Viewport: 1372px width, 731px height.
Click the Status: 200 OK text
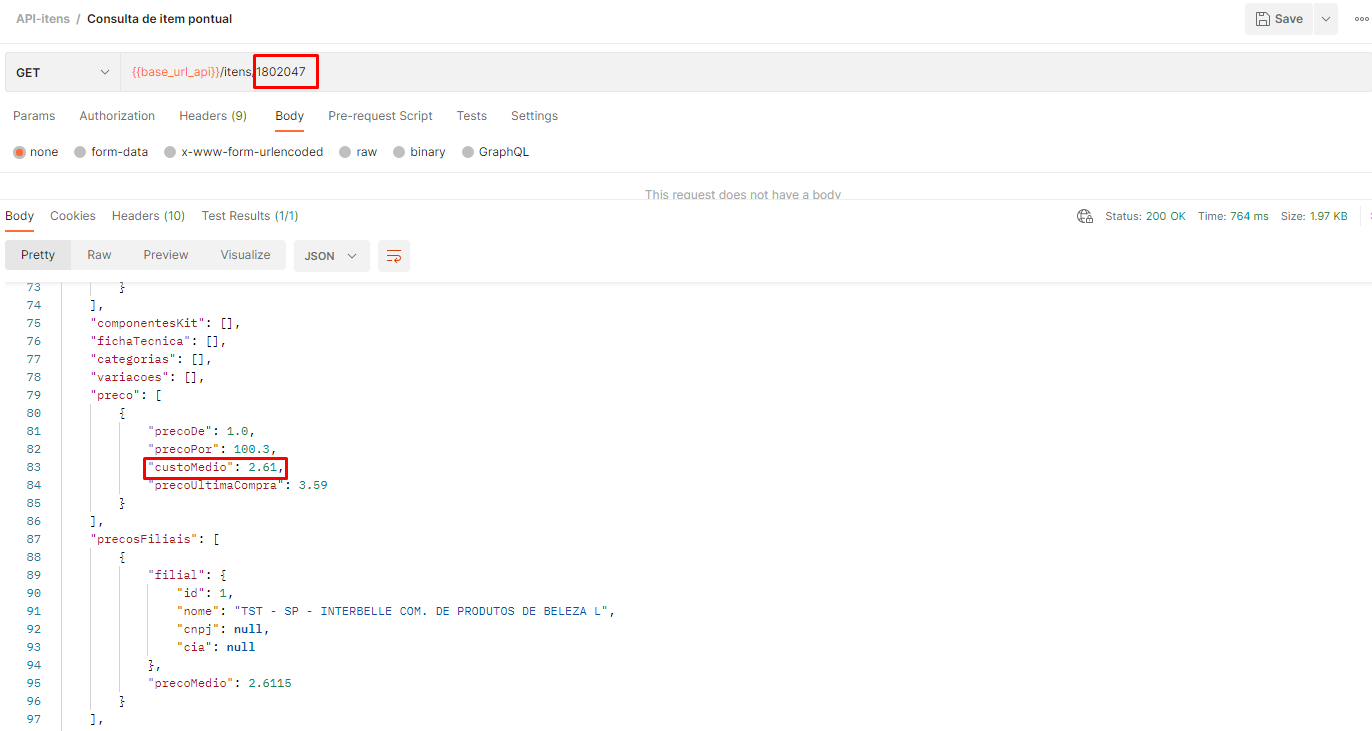(1145, 216)
